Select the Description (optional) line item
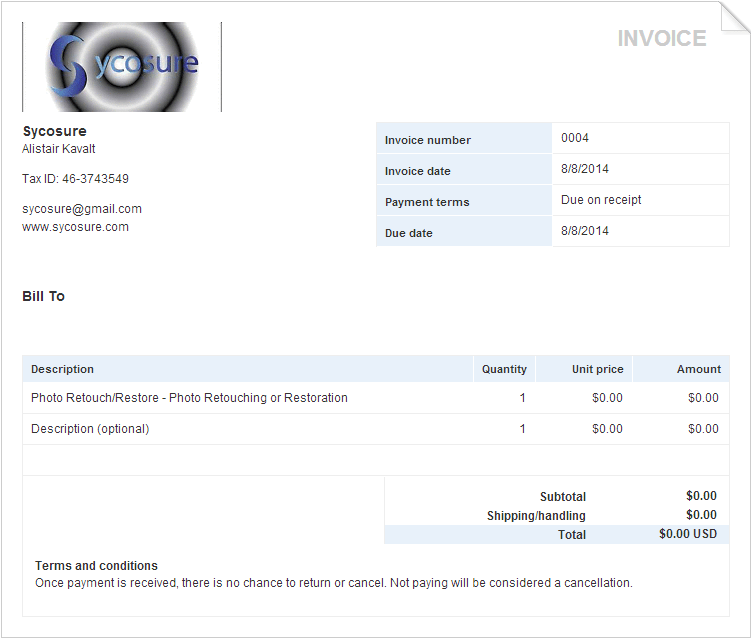Screen dimensions: 753x641 [x=90, y=429]
